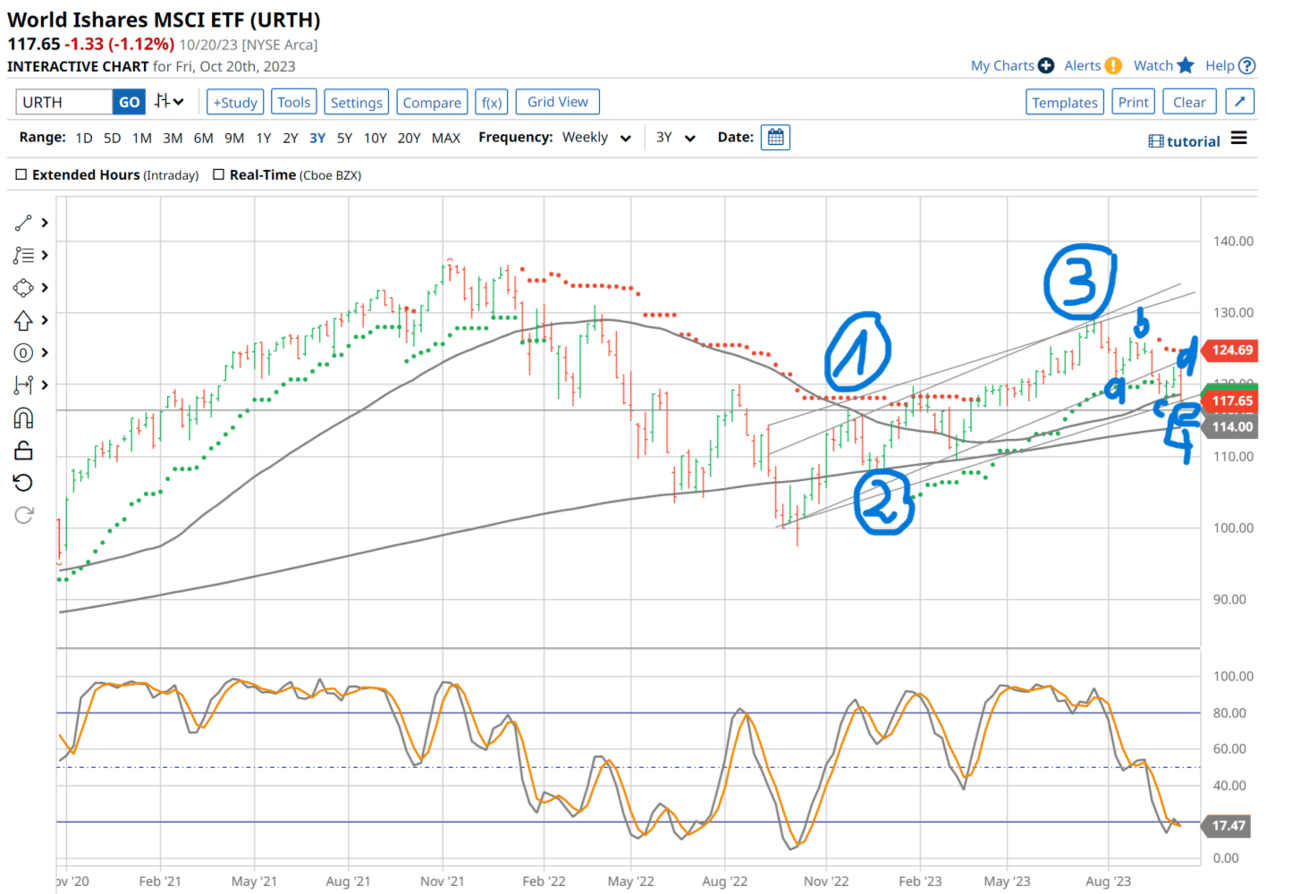This screenshot has height=894, width=1292.
Task: Select the MAX range
Action: click(446, 138)
